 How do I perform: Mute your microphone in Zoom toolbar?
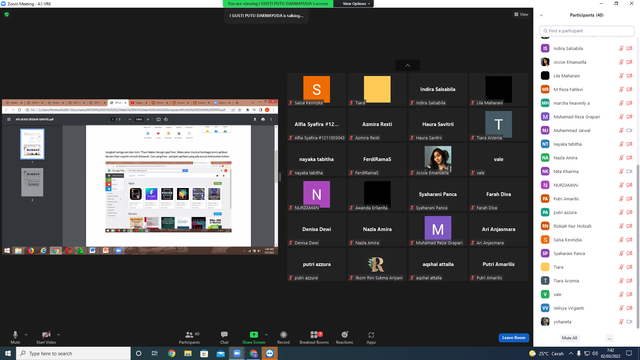tap(15, 337)
